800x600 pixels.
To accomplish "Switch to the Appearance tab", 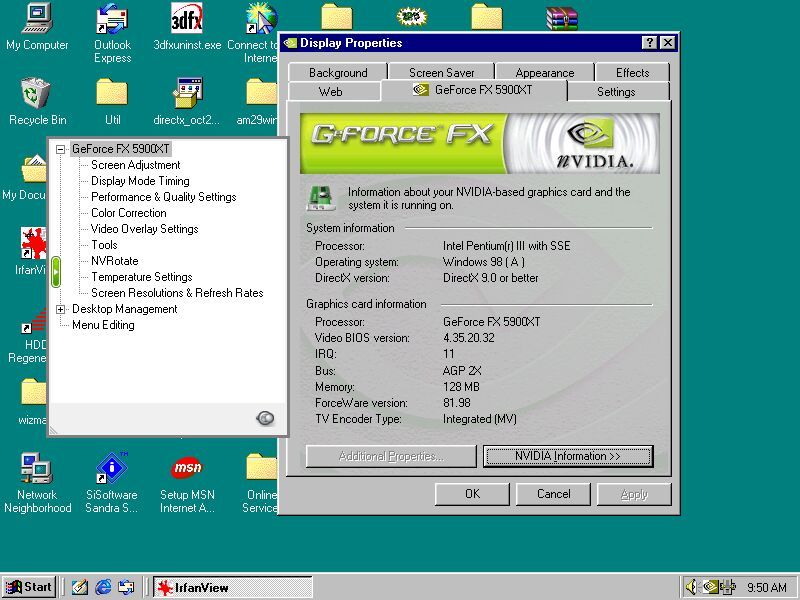I will pos(544,72).
